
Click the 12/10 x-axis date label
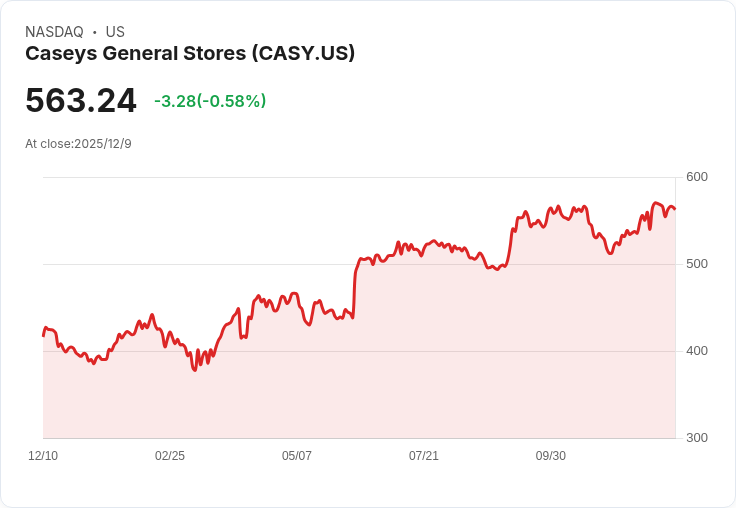43,456
